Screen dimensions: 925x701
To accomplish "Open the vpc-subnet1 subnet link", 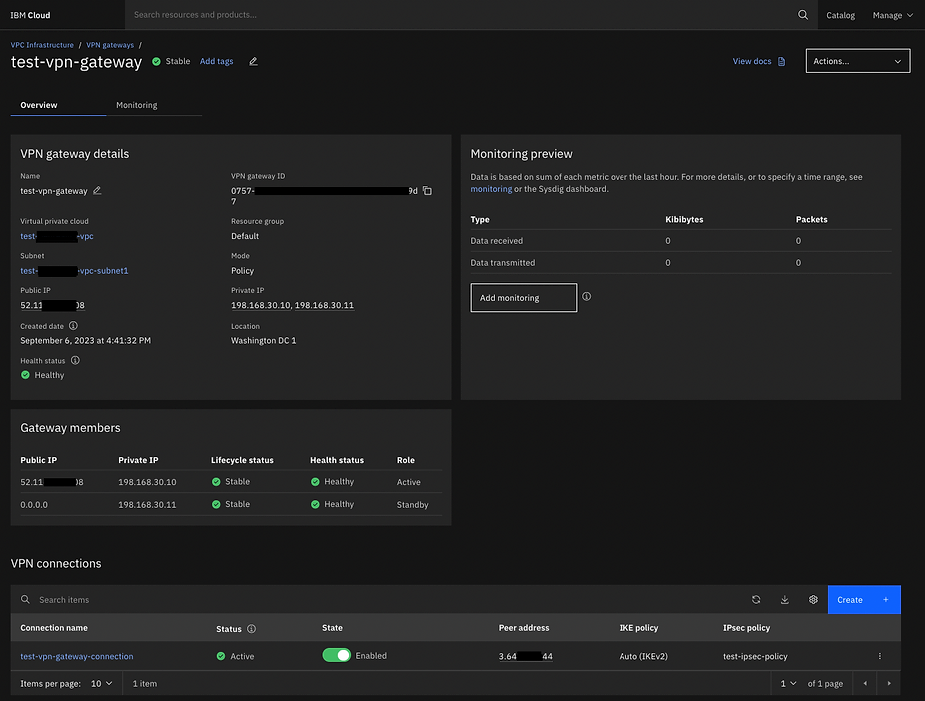I will click(74, 271).
